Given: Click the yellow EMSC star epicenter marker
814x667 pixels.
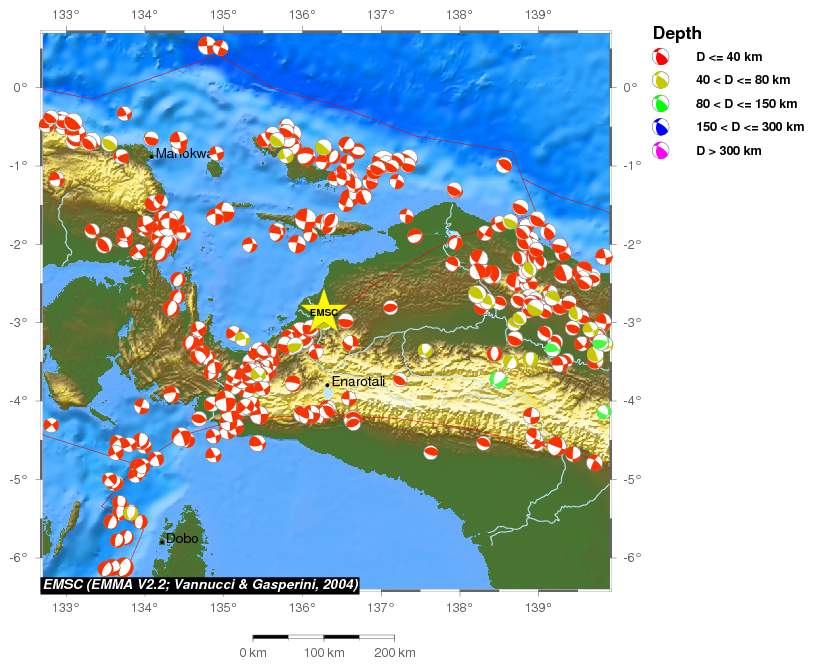Looking at the screenshot, I should [x=323, y=311].
